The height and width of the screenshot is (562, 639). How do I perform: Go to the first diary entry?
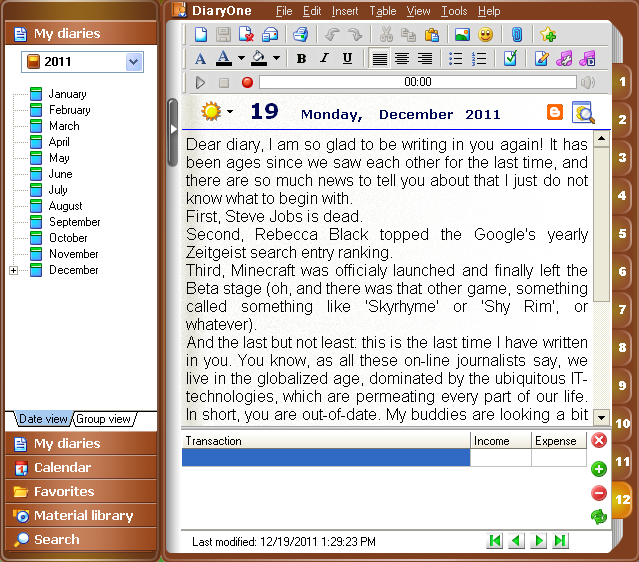pos(495,541)
